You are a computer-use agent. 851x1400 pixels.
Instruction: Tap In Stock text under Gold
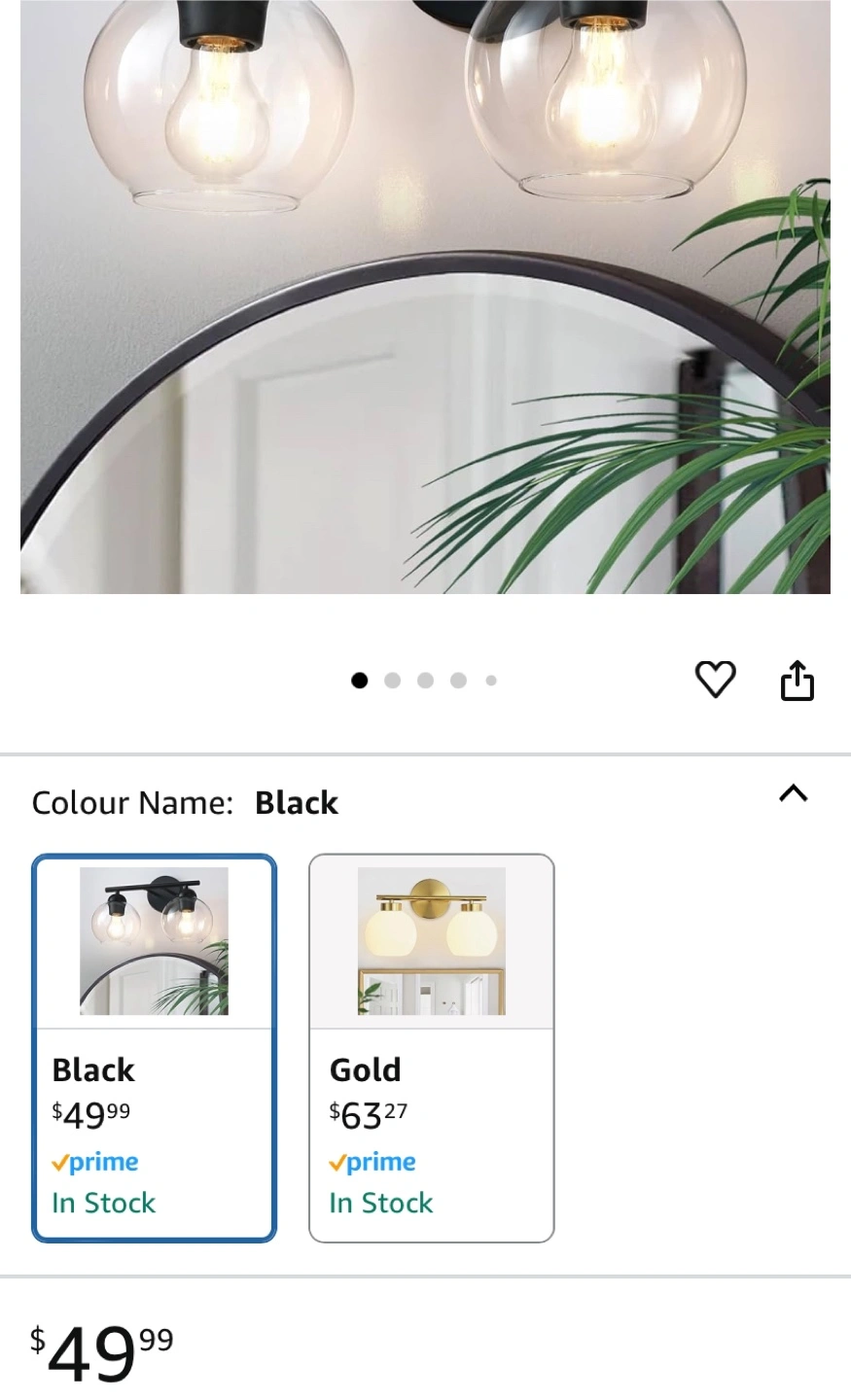point(381,1203)
